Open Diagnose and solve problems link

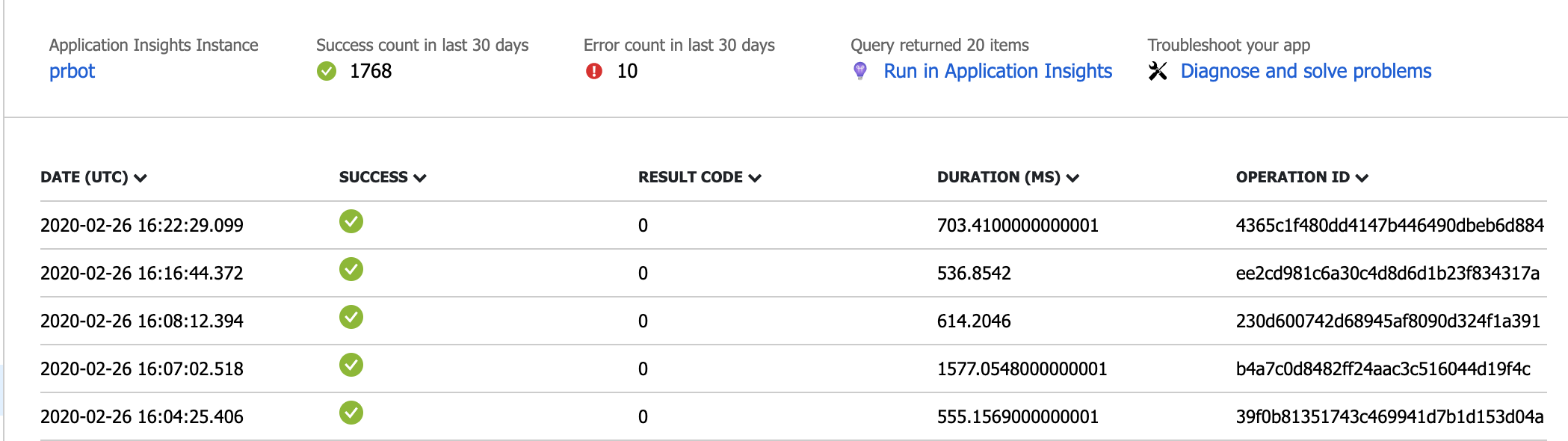point(1306,71)
